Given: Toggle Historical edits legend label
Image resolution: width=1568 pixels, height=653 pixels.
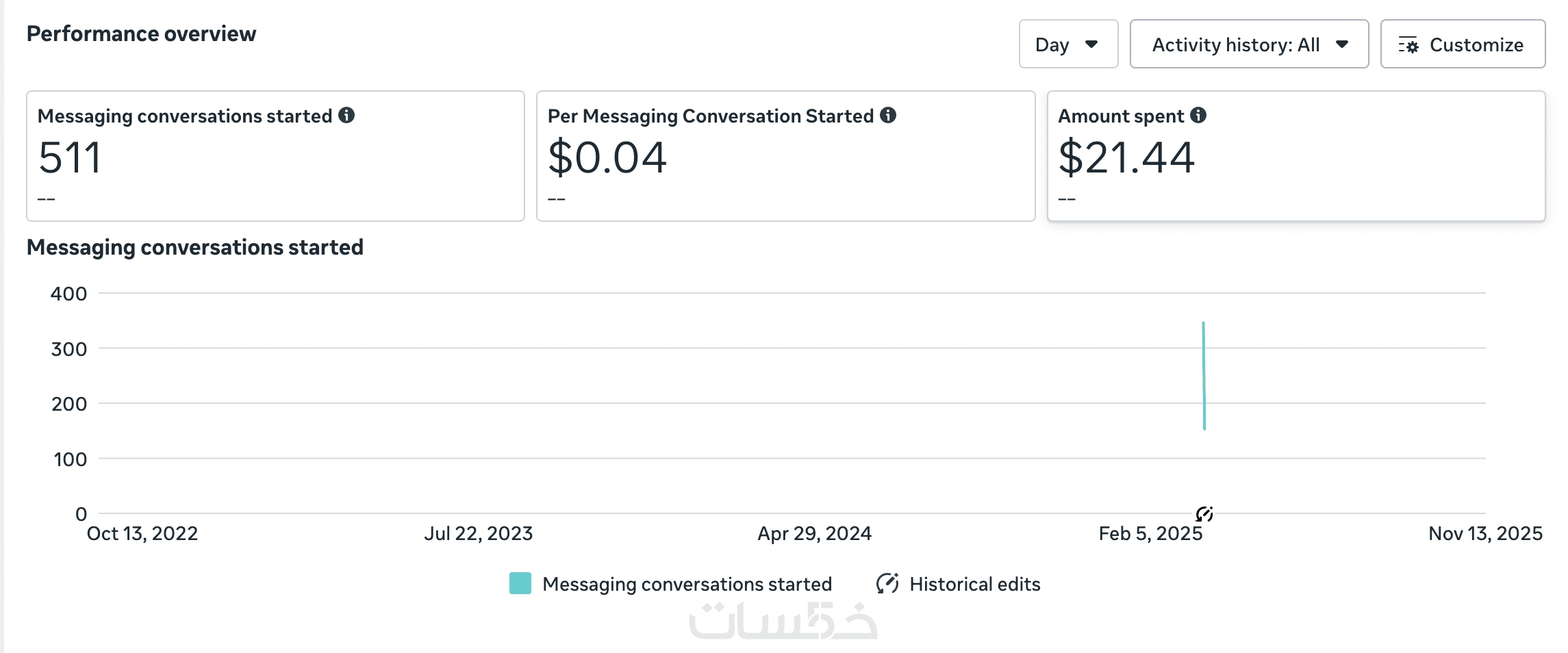Looking at the screenshot, I should coord(974,584).
